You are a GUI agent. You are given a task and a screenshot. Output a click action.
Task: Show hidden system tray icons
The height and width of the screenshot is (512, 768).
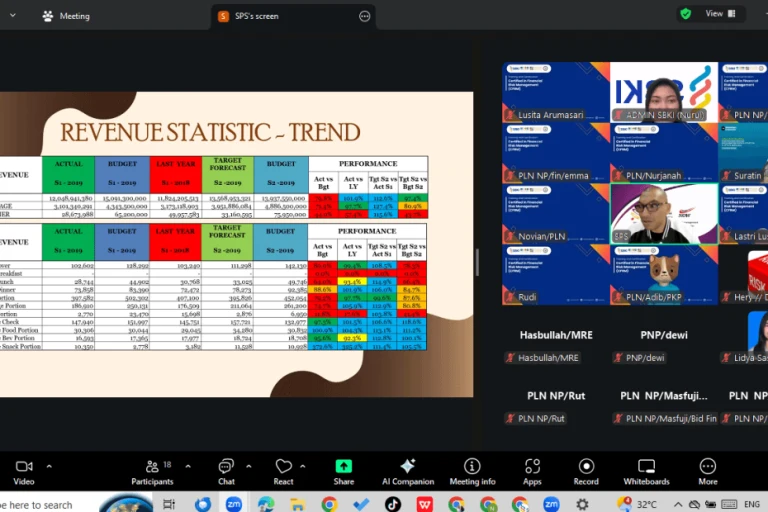click(x=678, y=504)
